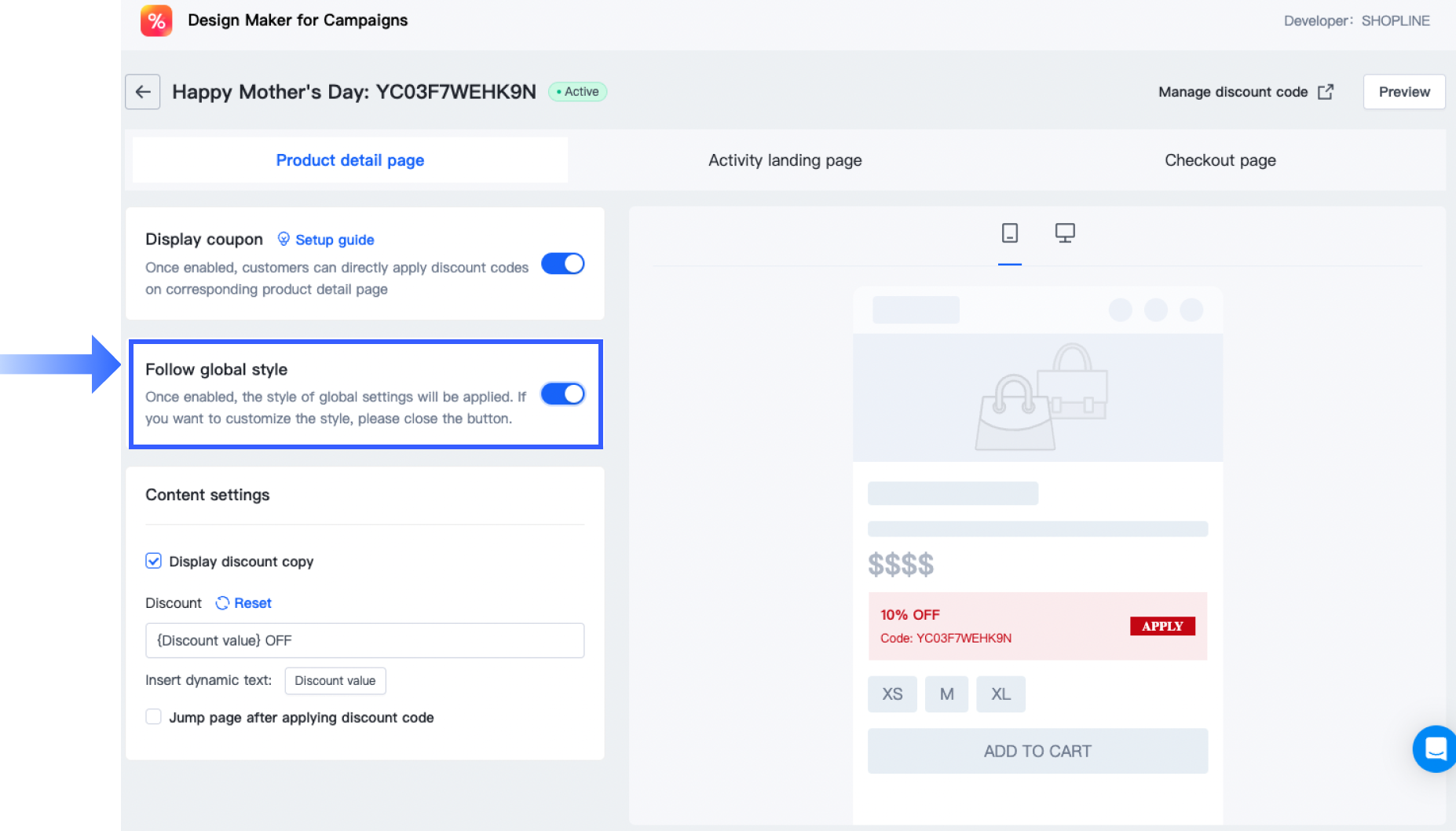
Task: Open Manage discount code link
Action: click(1233, 92)
